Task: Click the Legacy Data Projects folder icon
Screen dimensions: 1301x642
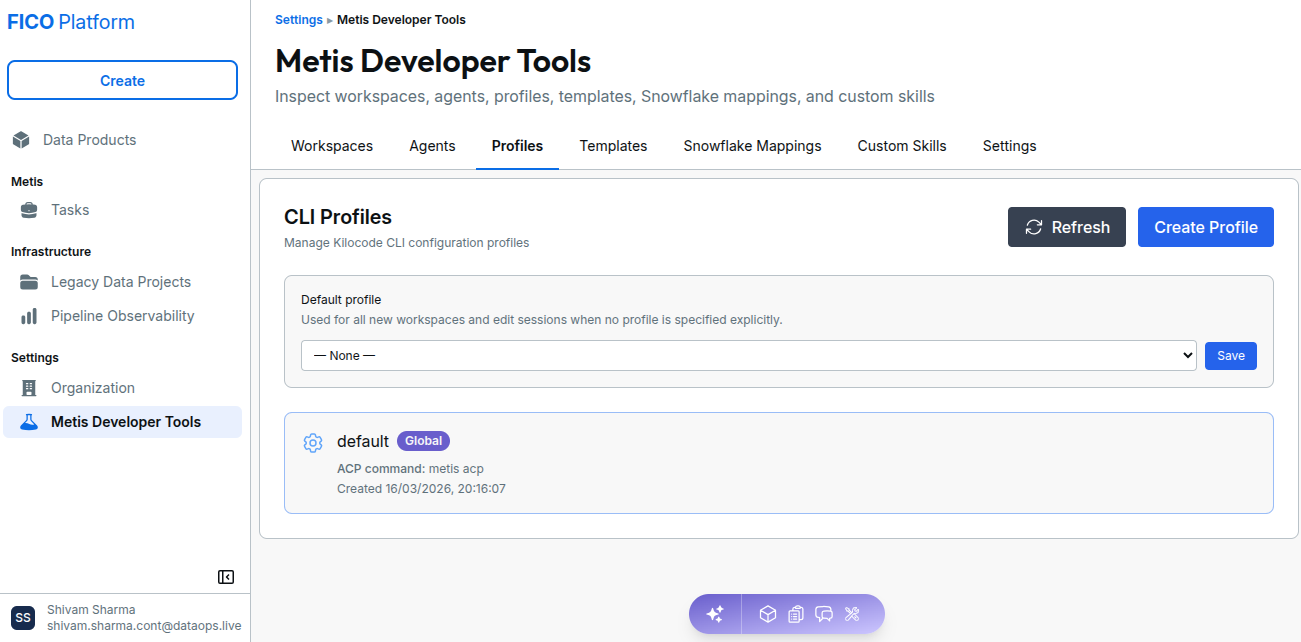Action: click(29, 282)
